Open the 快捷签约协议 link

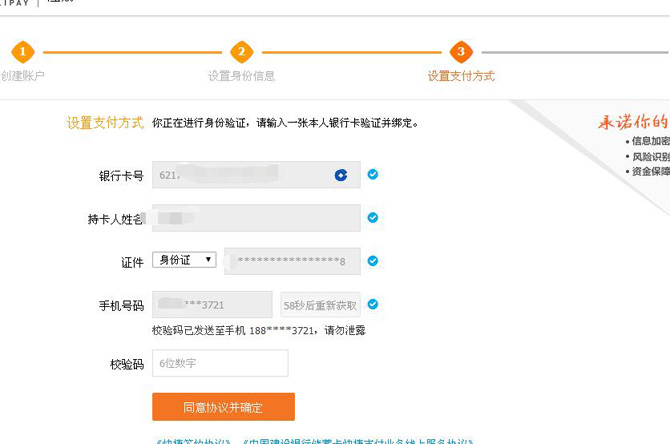[193, 441]
